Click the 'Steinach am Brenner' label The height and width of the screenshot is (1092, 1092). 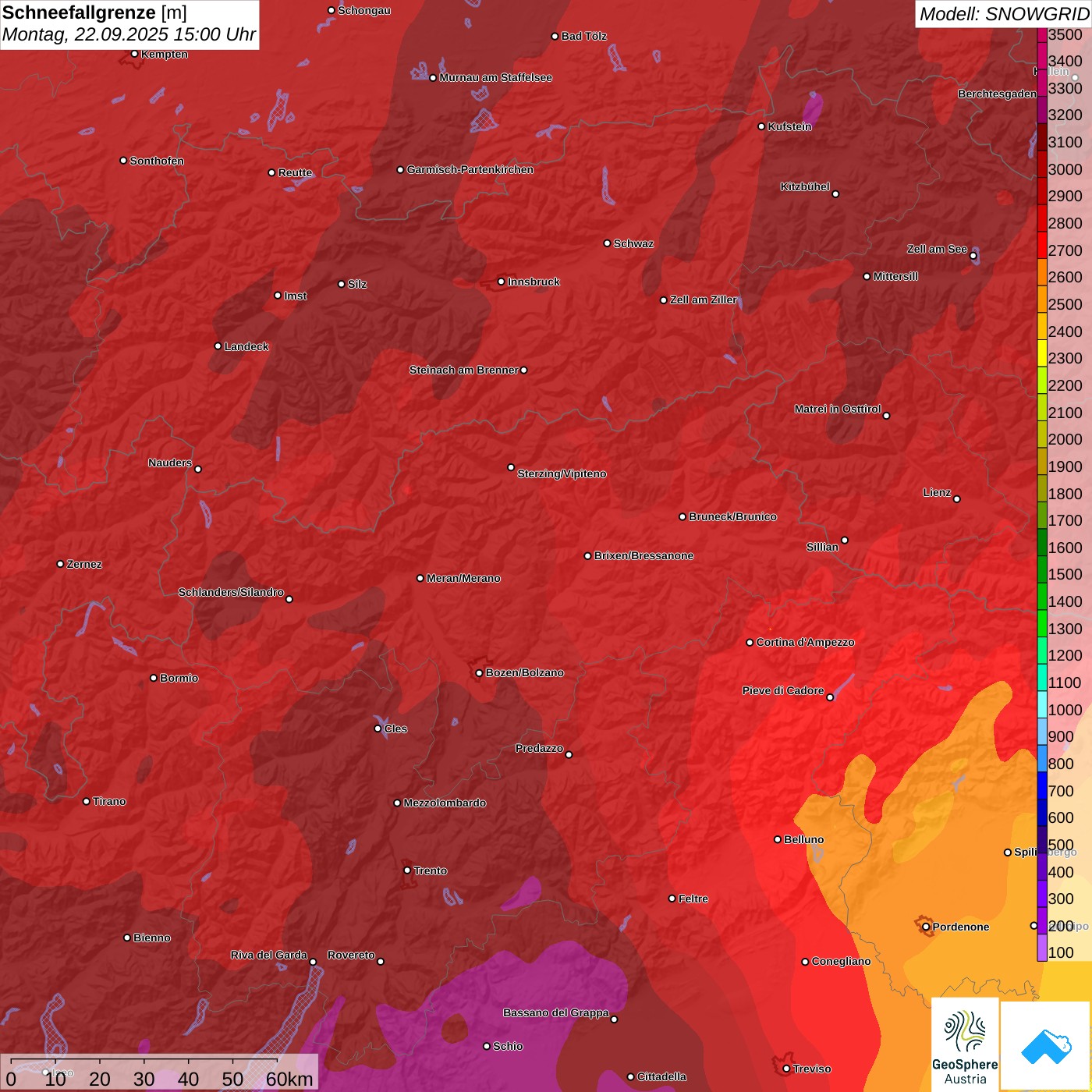click(x=463, y=370)
